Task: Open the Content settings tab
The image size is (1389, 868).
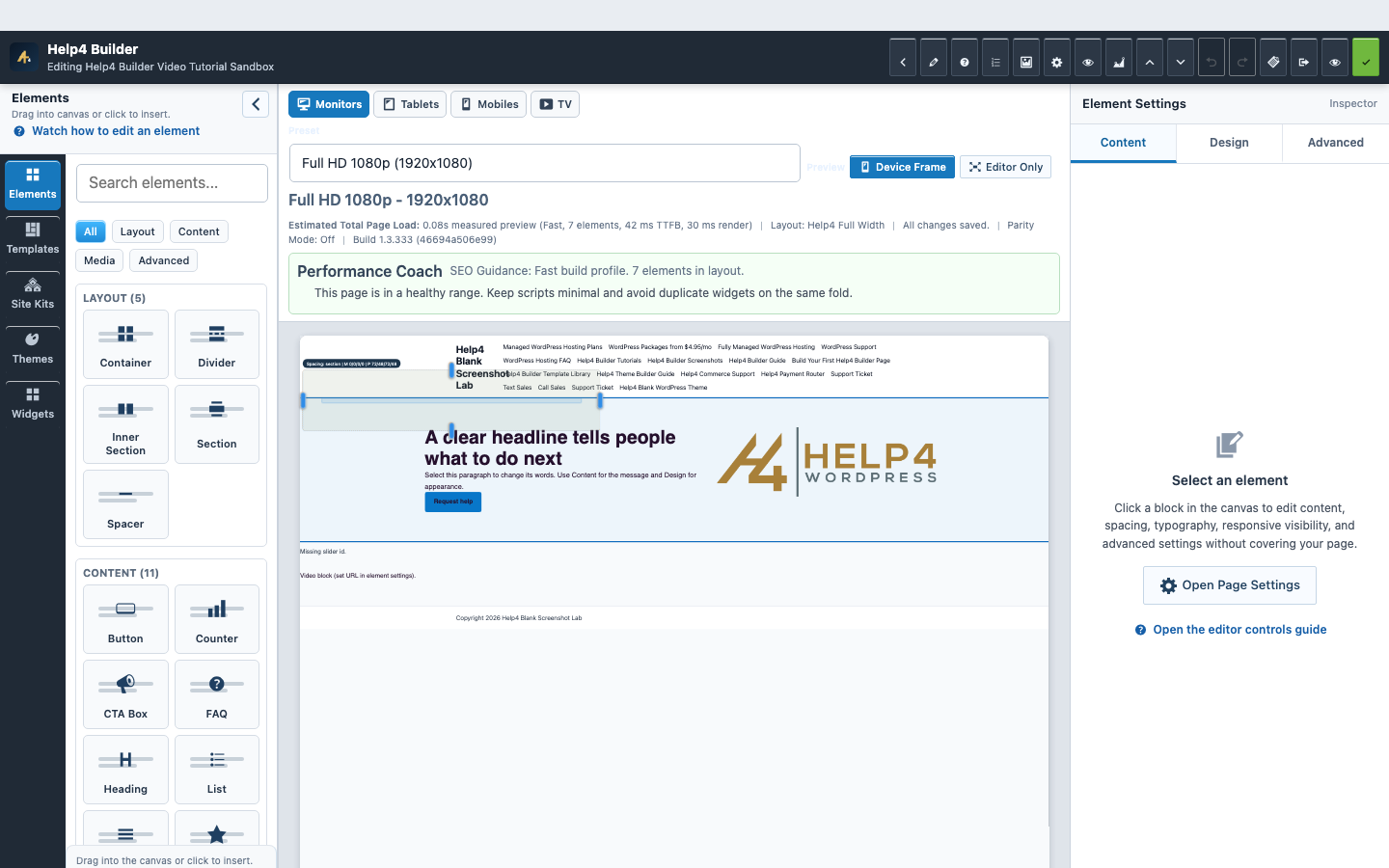Action: coord(1124,143)
